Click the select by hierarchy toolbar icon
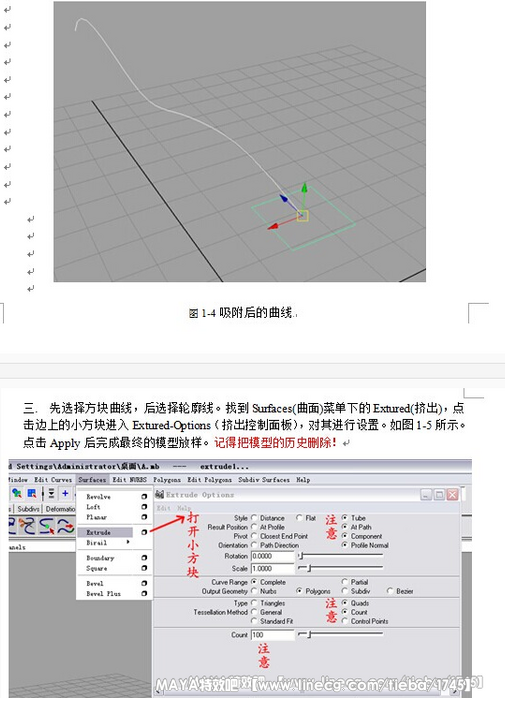Screen dimensions: 505x702 click(x=17, y=493)
